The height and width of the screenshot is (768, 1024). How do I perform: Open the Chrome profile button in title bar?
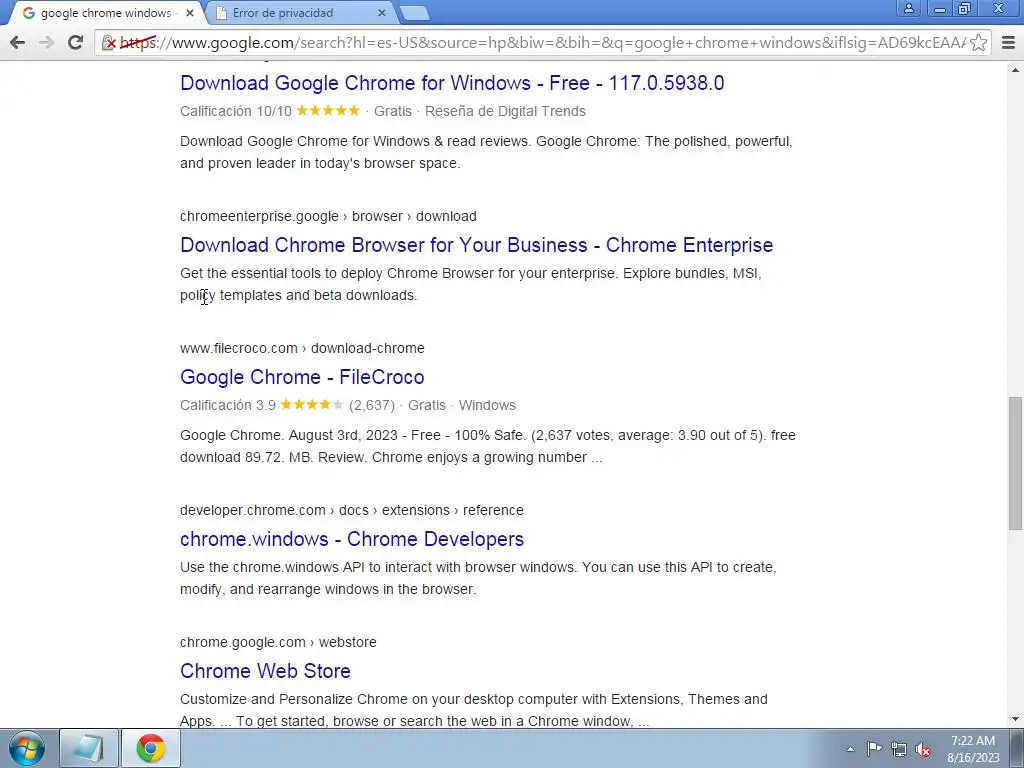point(908,8)
